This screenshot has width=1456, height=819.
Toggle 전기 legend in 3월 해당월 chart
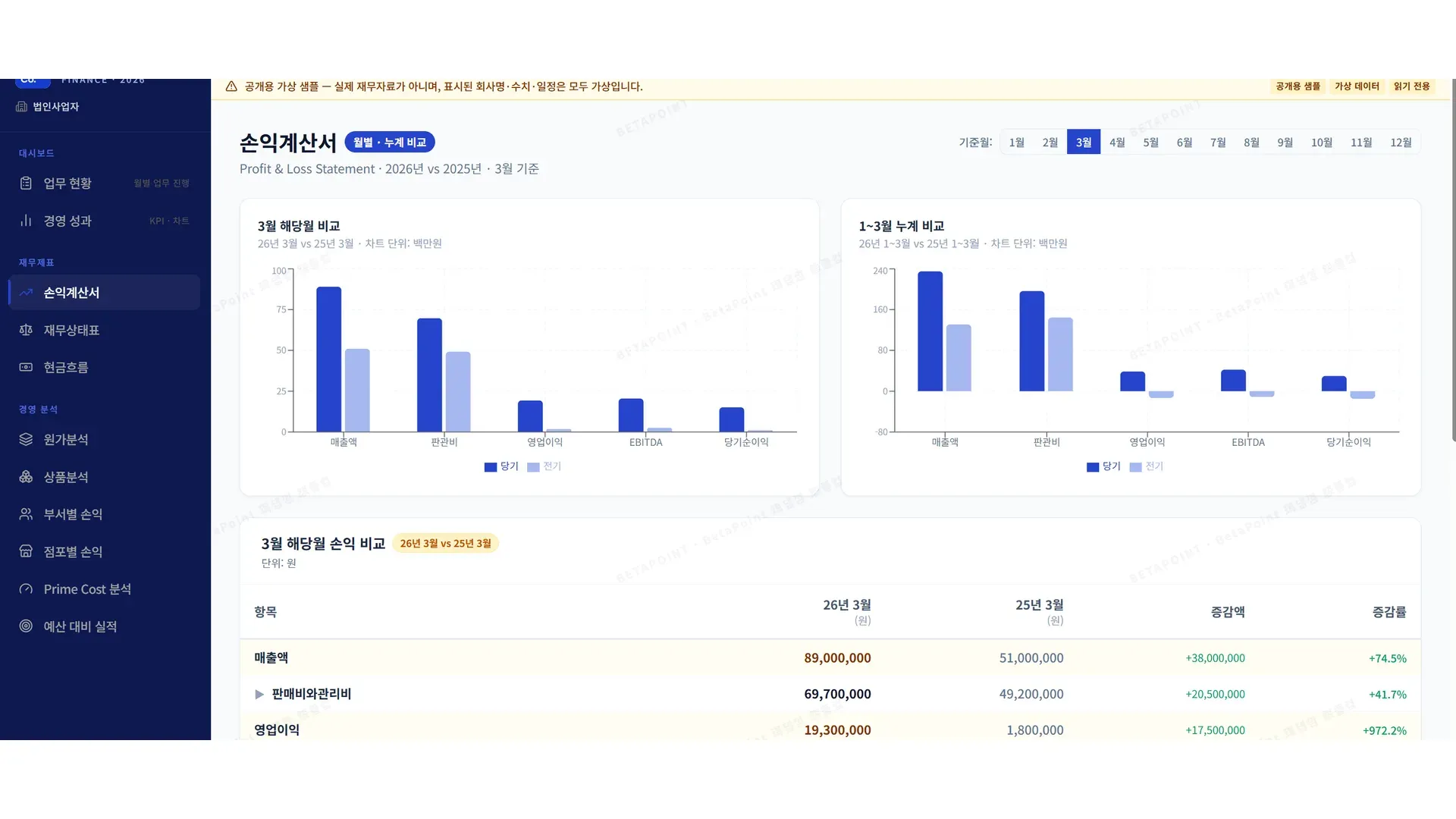click(x=544, y=466)
